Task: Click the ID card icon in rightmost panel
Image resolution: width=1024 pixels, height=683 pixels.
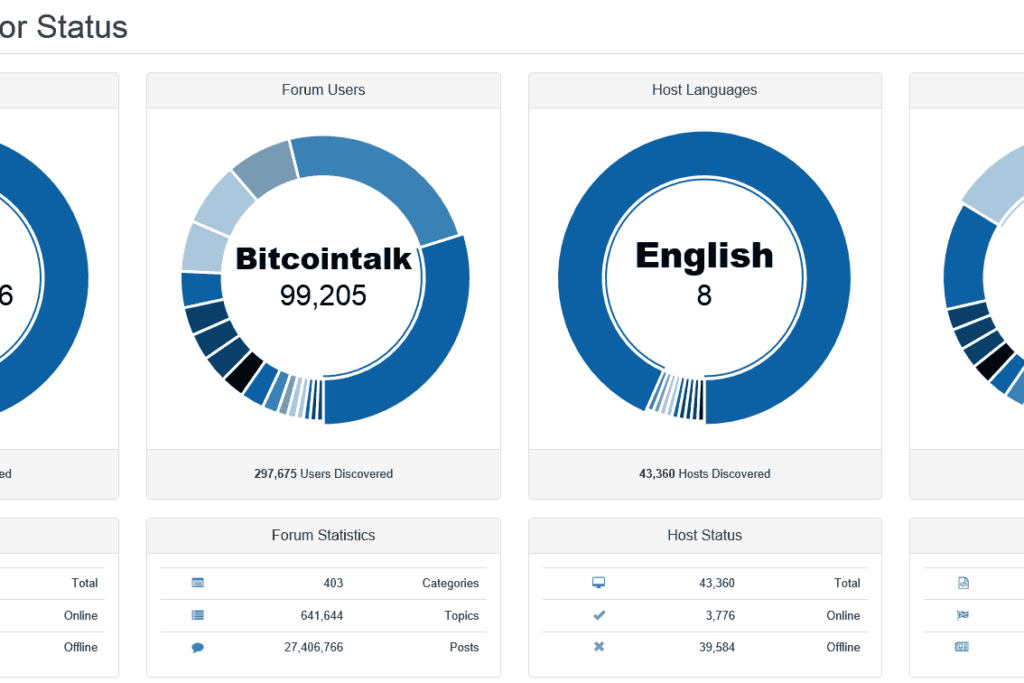Action: (x=962, y=647)
